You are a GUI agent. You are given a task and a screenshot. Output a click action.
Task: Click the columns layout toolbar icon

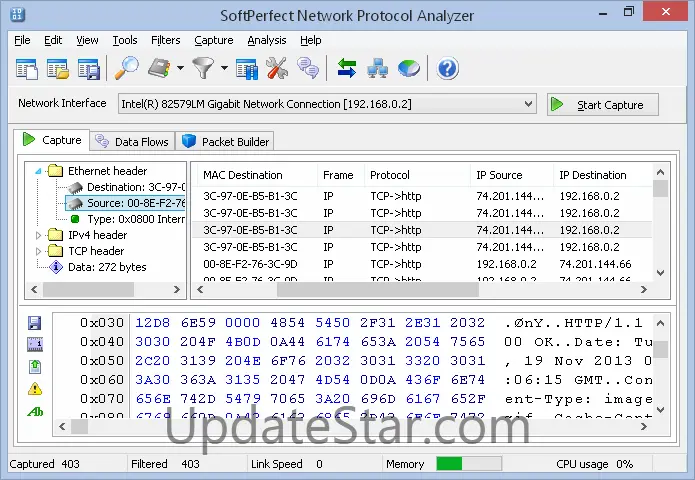[247, 69]
